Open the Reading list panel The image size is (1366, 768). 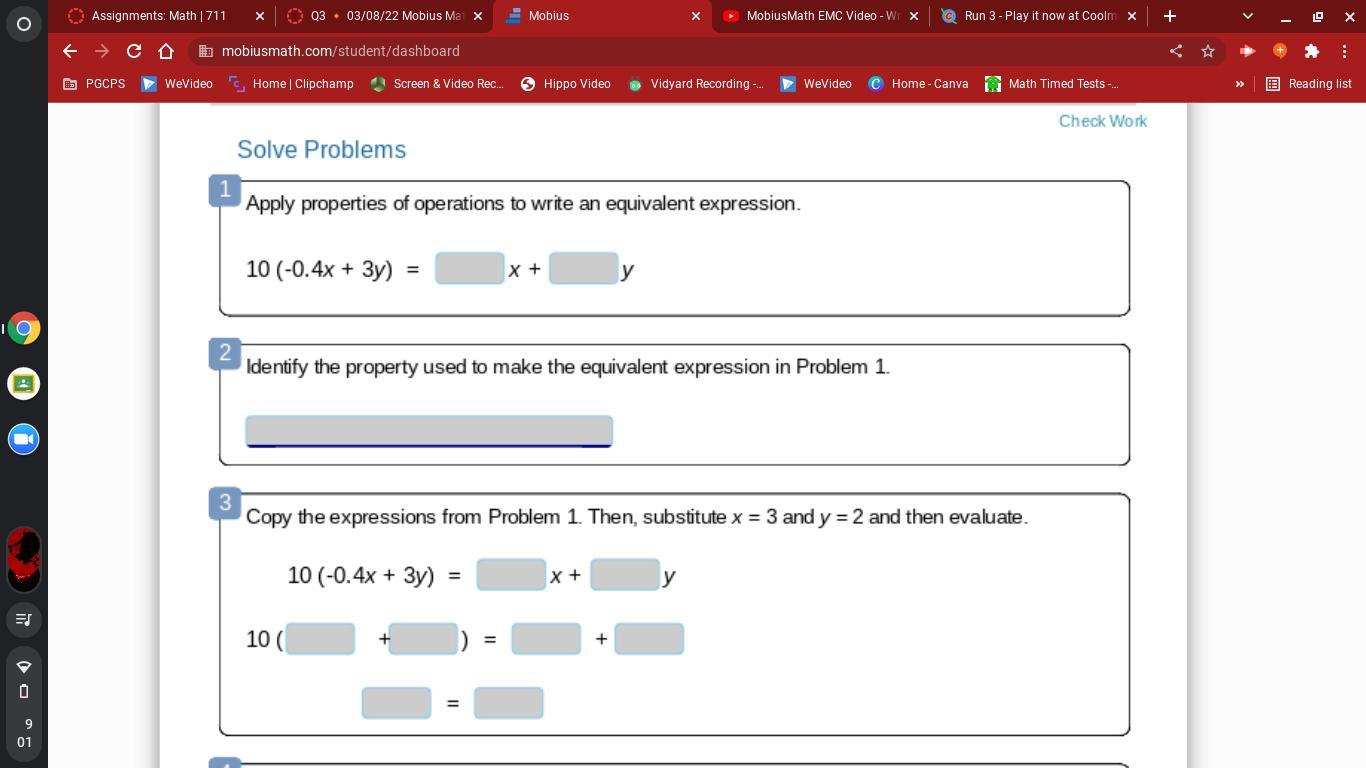1309,84
